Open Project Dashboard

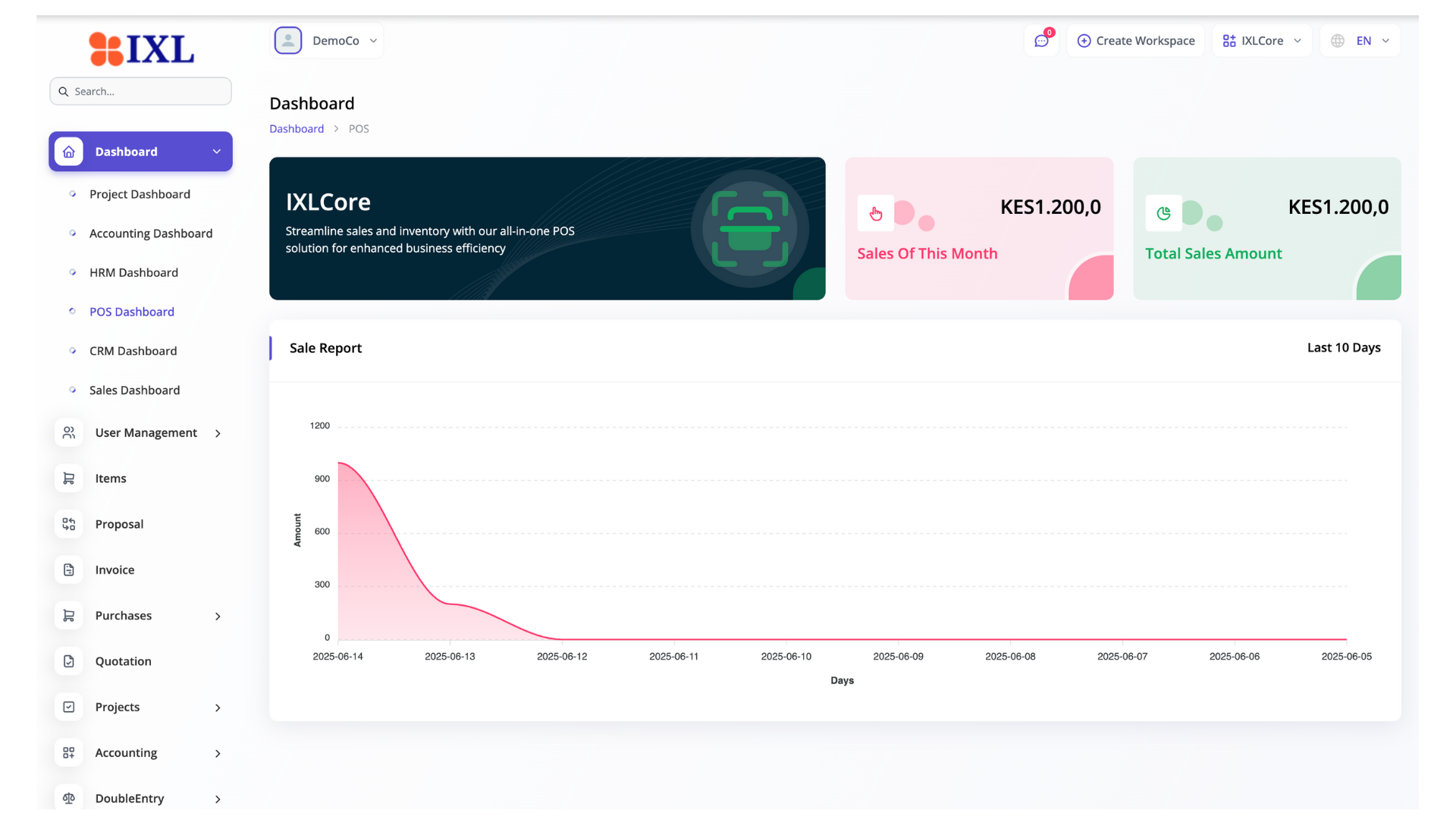[140, 194]
